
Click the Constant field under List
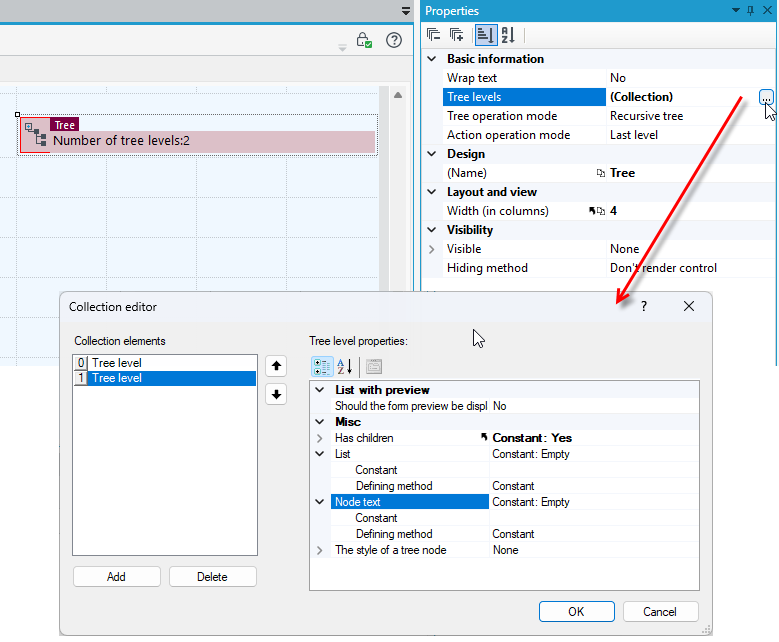(x=594, y=470)
